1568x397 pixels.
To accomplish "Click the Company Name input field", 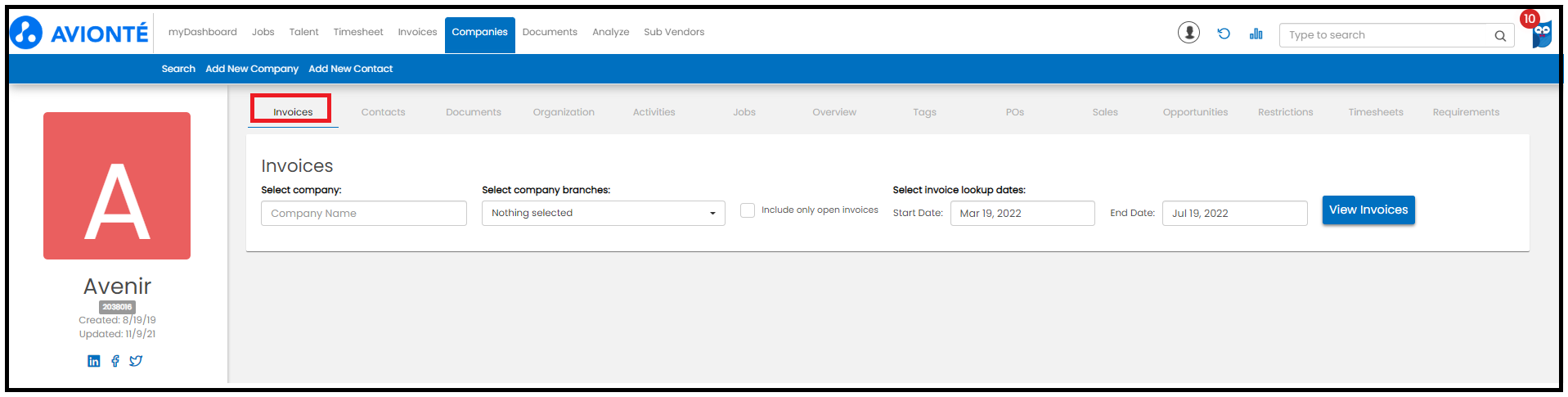I will [364, 214].
